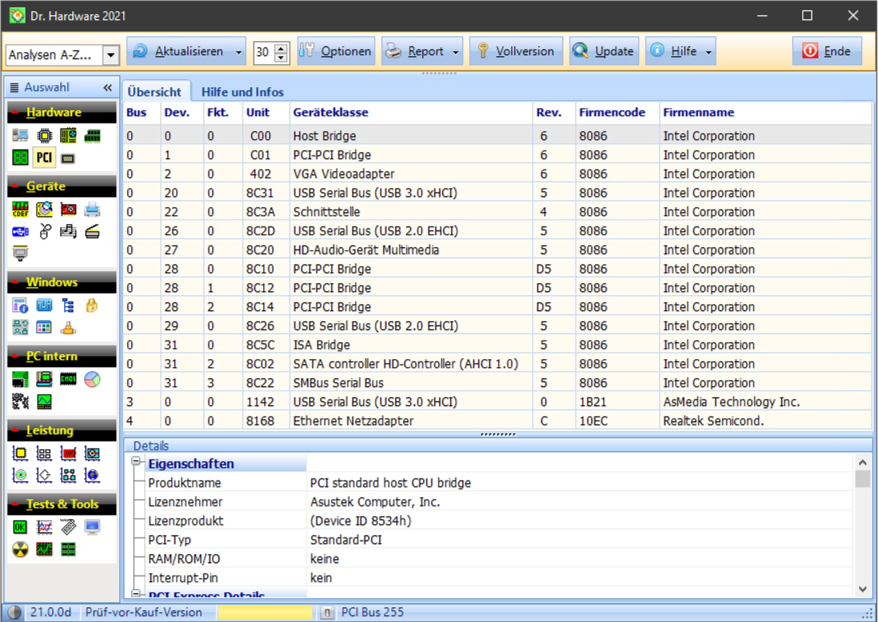The height and width of the screenshot is (622, 878).
Task: Collapse the Hardware group in sidebar
Action: [14, 112]
